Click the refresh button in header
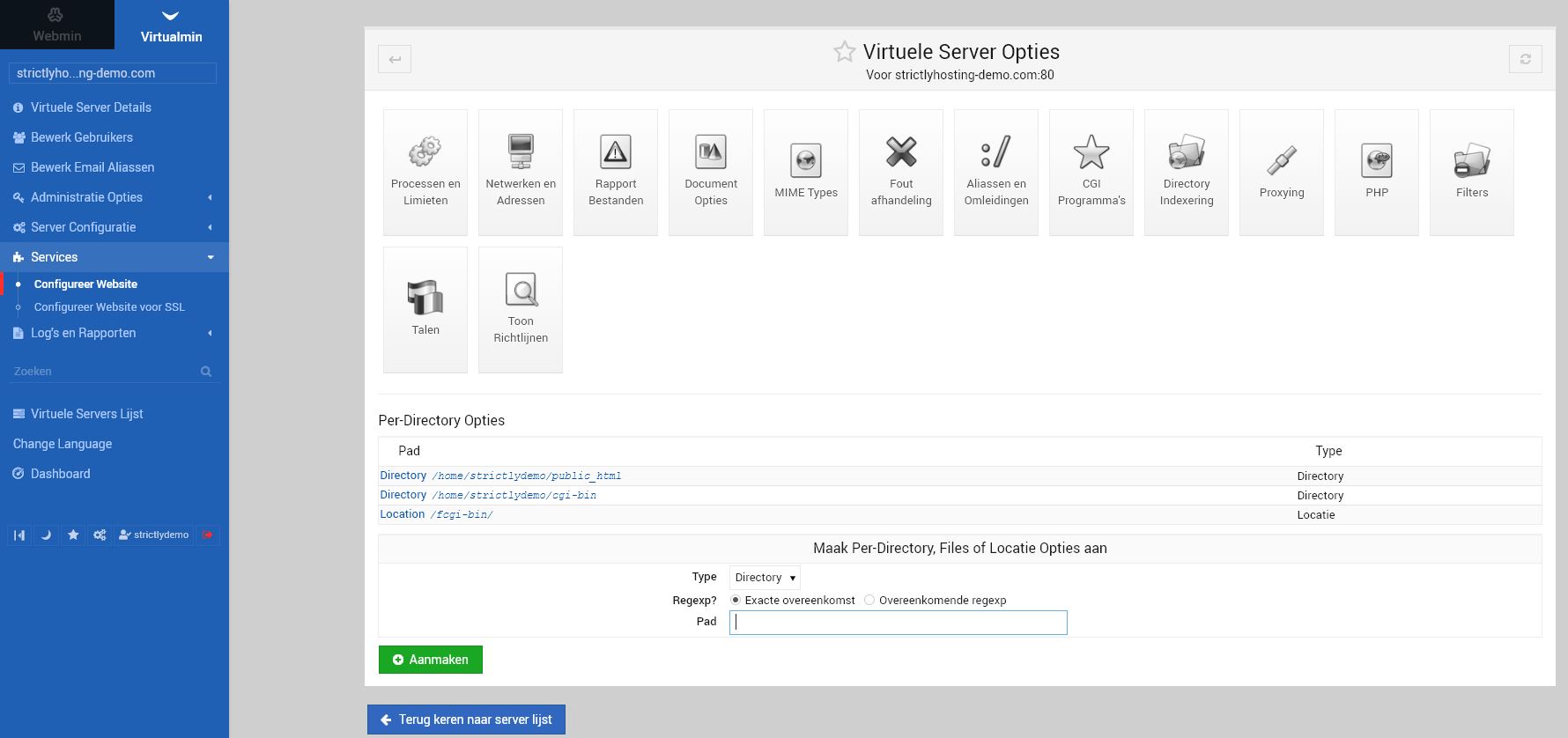Image resolution: width=1568 pixels, height=738 pixels. pyautogui.click(x=1526, y=59)
